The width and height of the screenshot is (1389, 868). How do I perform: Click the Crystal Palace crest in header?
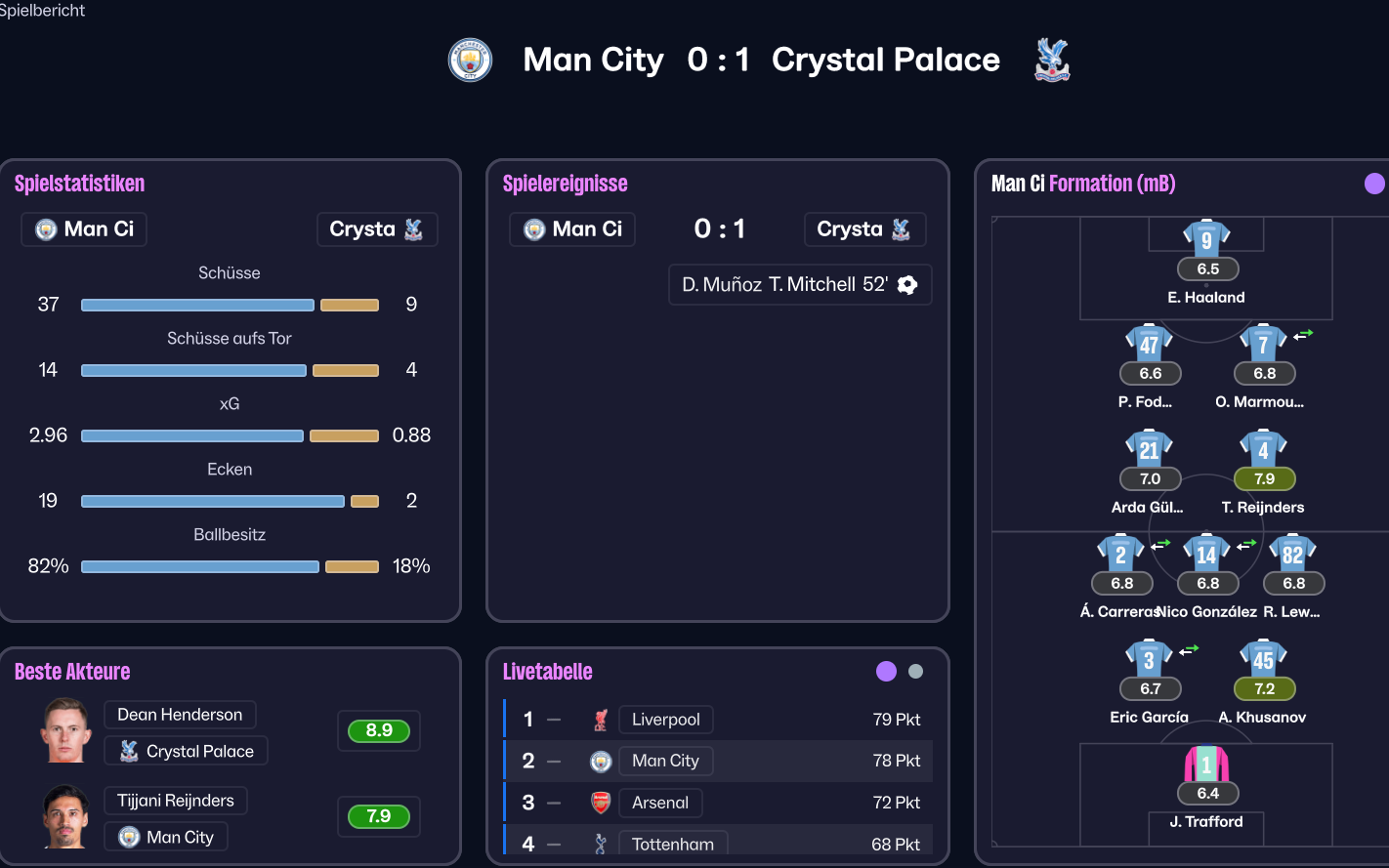(x=1052, y=61)
